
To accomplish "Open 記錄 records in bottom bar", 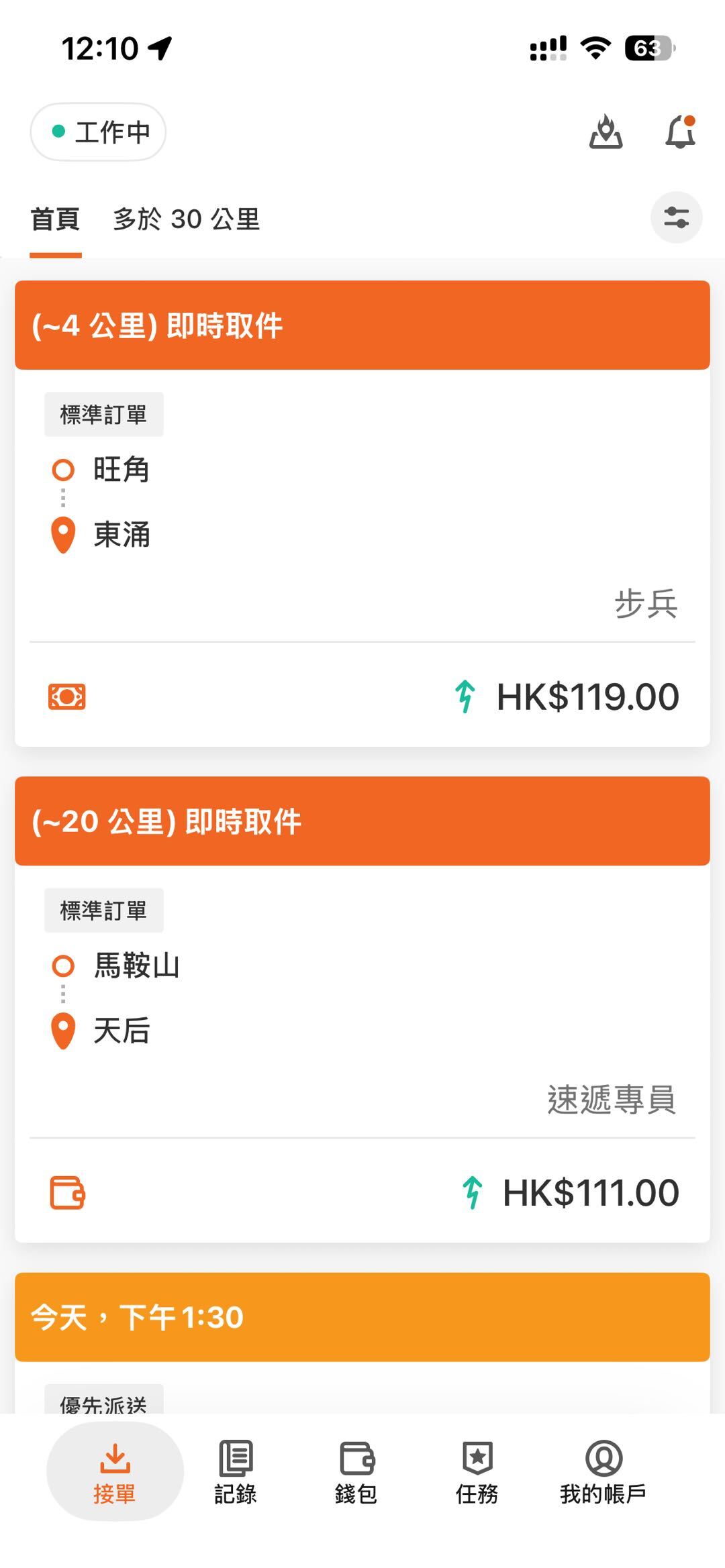I will [x=236, y=1472].
